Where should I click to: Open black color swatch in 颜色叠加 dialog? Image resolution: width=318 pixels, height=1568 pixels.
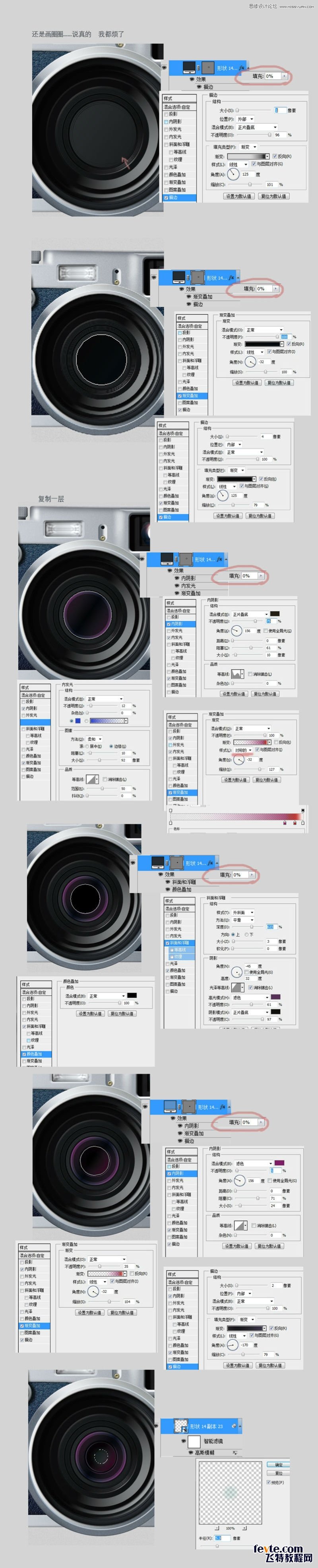tap(132, 995)
